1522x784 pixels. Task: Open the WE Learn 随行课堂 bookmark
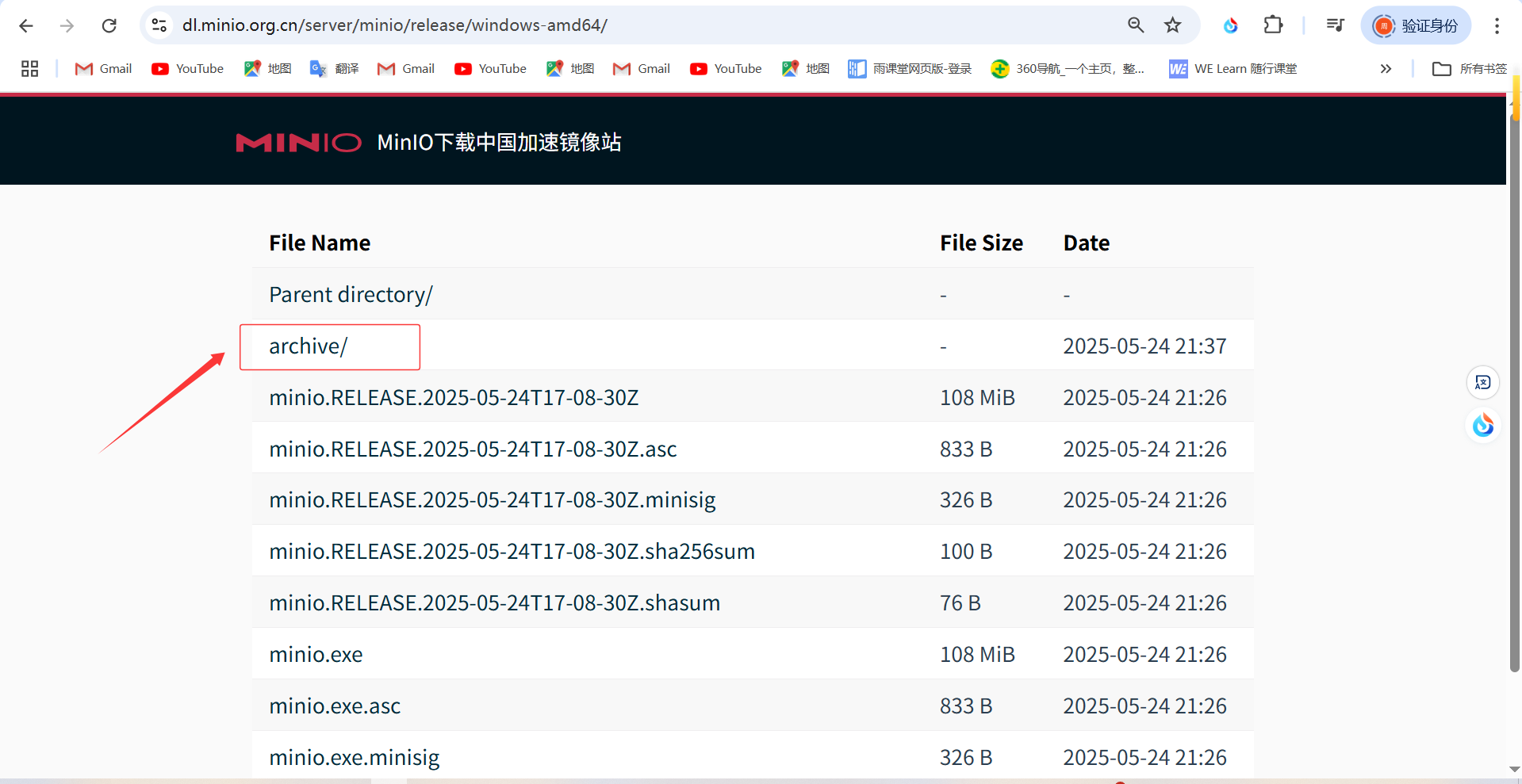pyautogui.click(x=1233, y=69)
